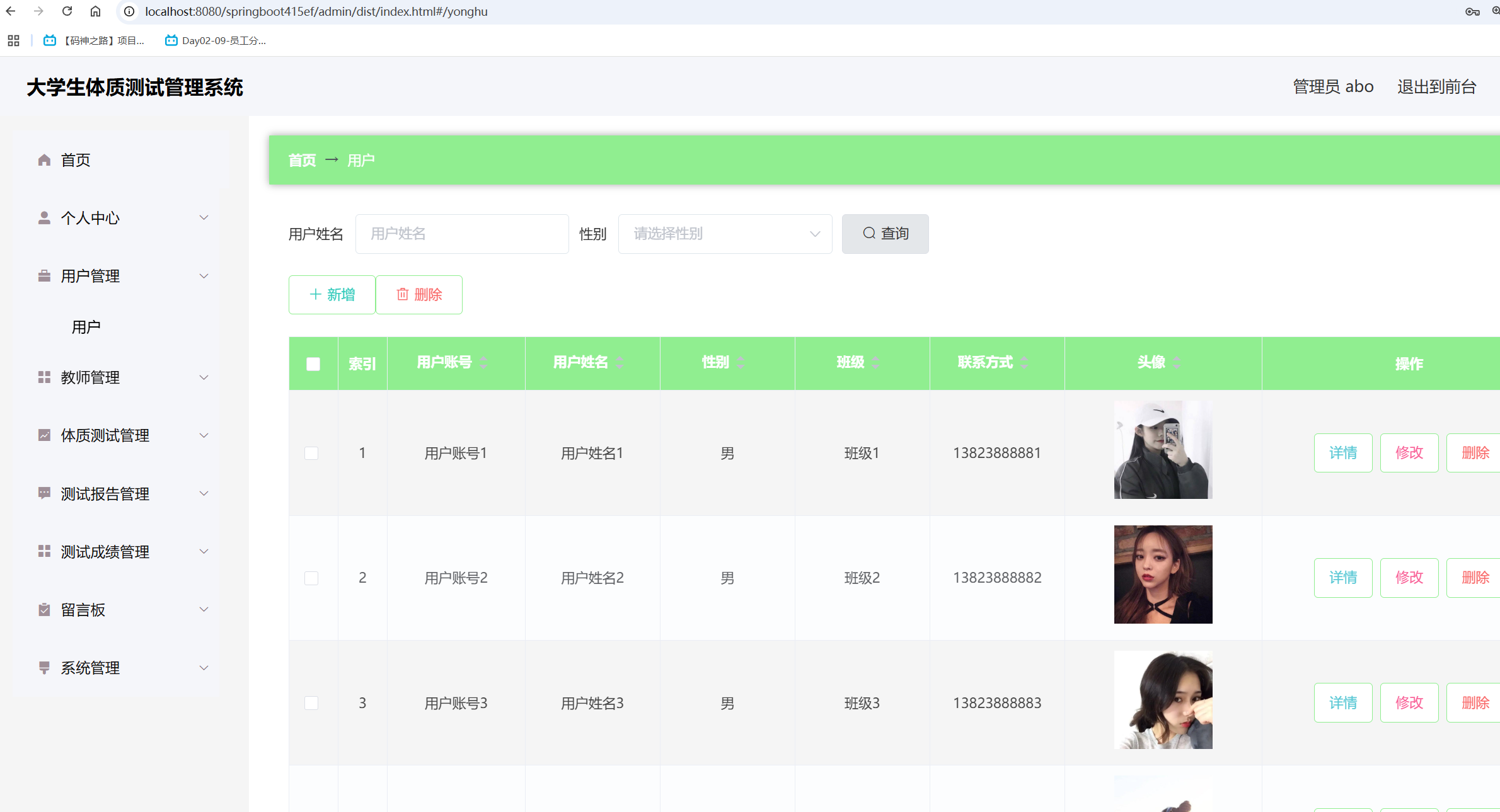This screenshot has height=812, width=1500.
Task: Open the browser home icon
Action: [x=95, y=11]
